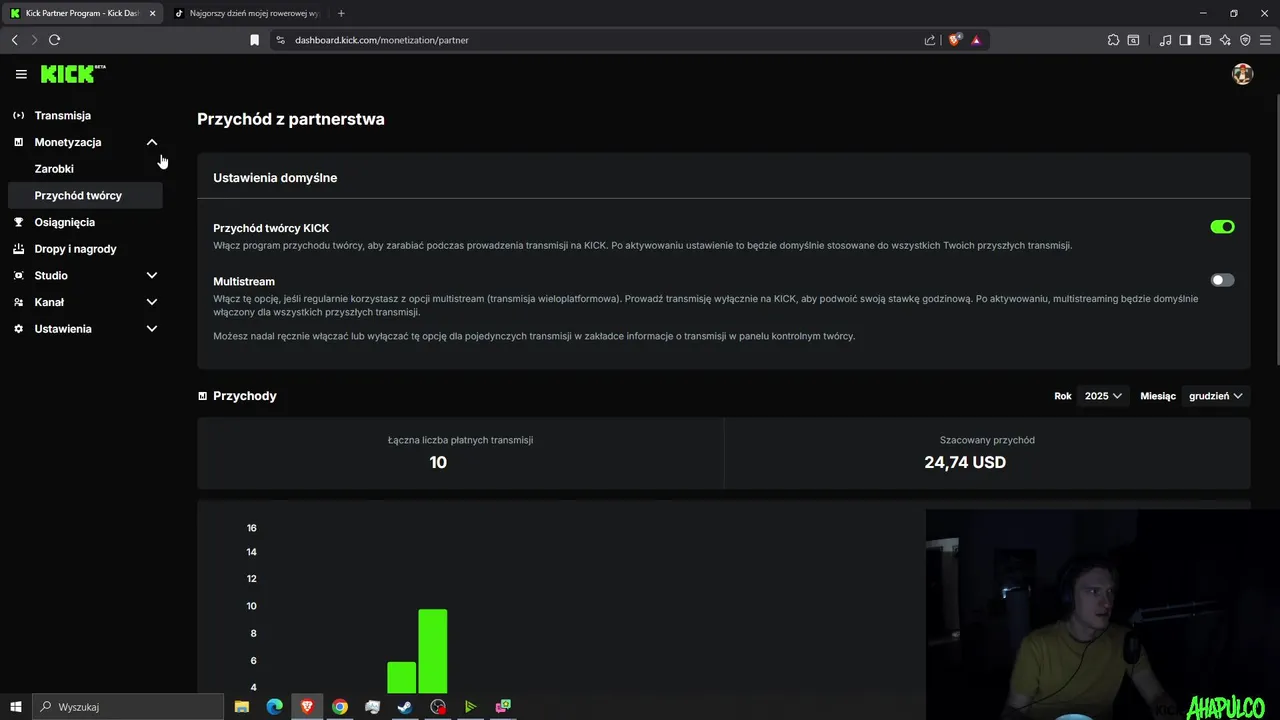1280x720 pixels.
Task: Open Brave VPN shield icon
Action: pos(1245,40)
